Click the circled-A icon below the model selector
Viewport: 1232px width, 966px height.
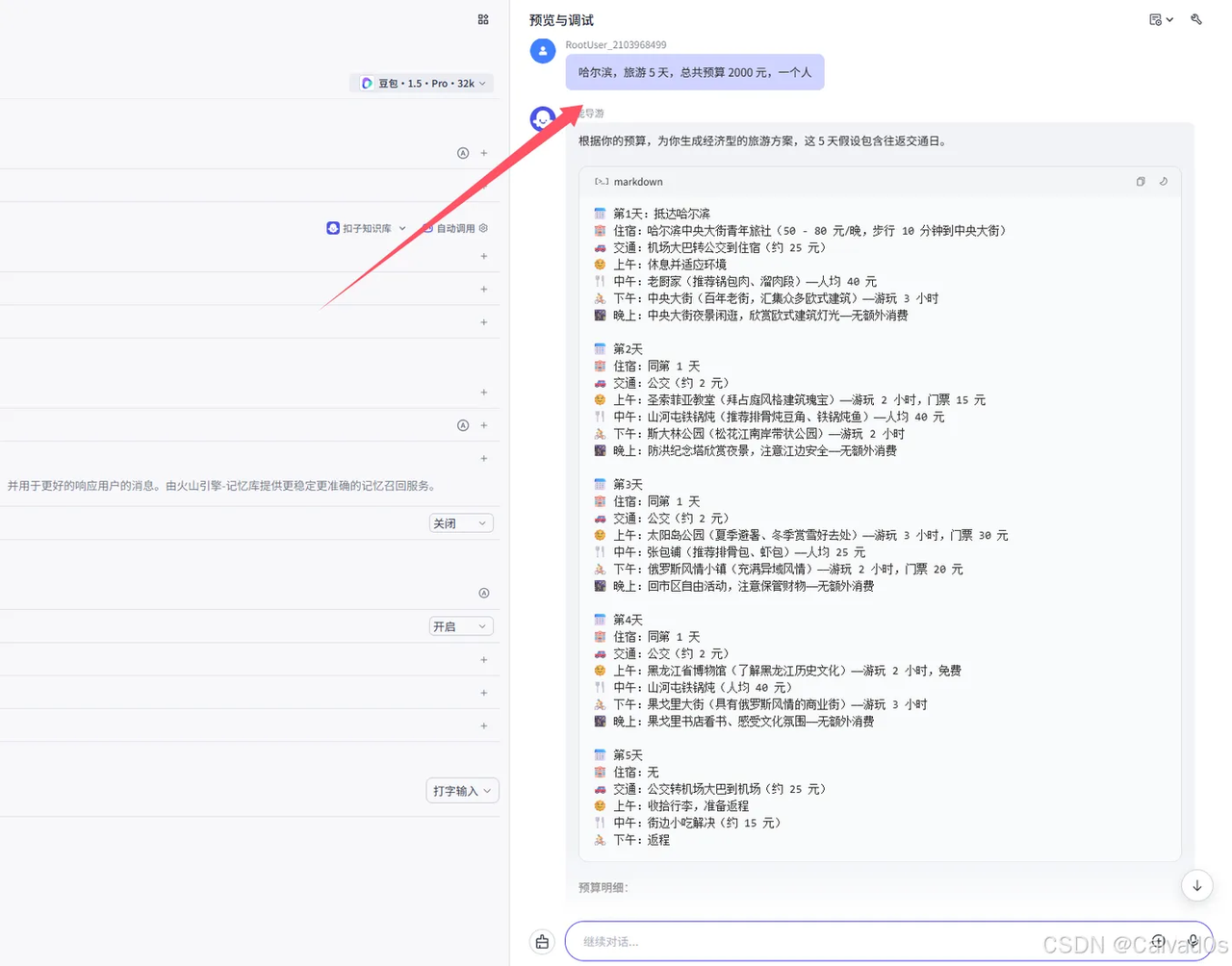pyautogui.click(x=463, y=153)
